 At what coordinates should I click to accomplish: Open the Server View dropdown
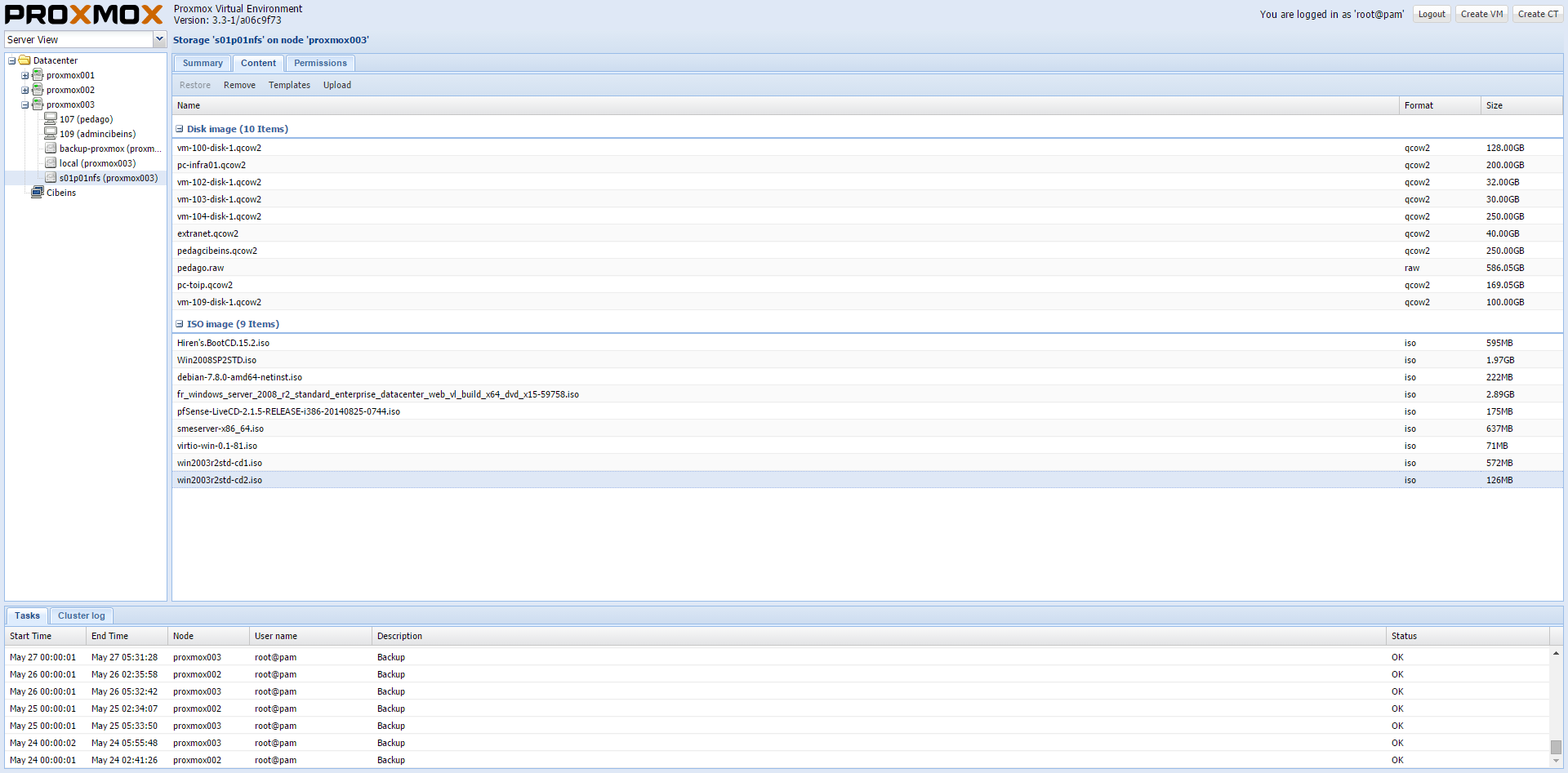coord(160,39)
